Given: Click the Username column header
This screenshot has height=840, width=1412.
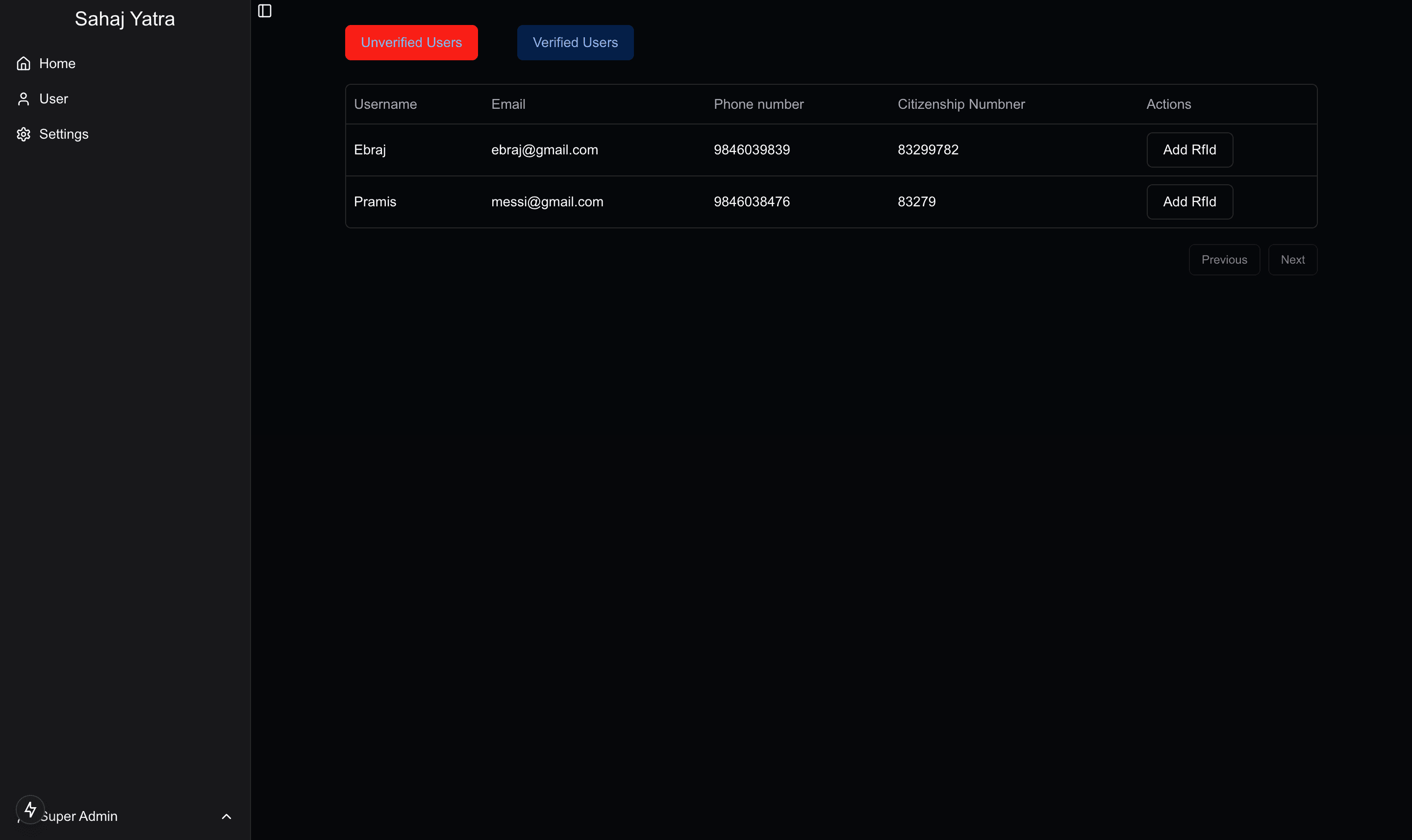Looking at the screenshot, I should click(x=385, y=104).
